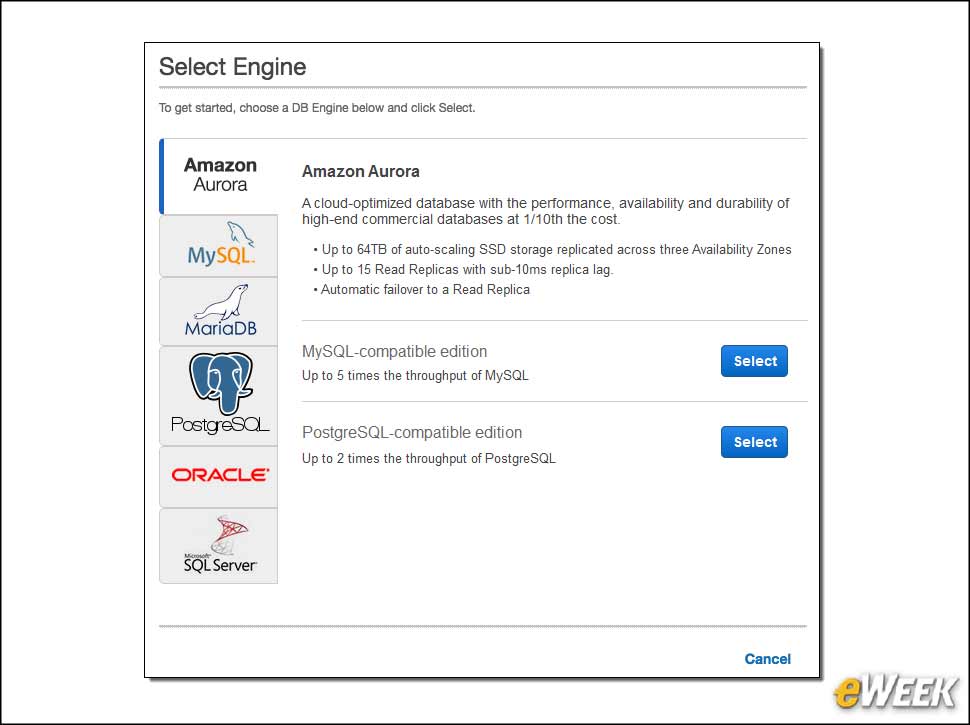Switch to the Oracle engine tab

point(219,477)
